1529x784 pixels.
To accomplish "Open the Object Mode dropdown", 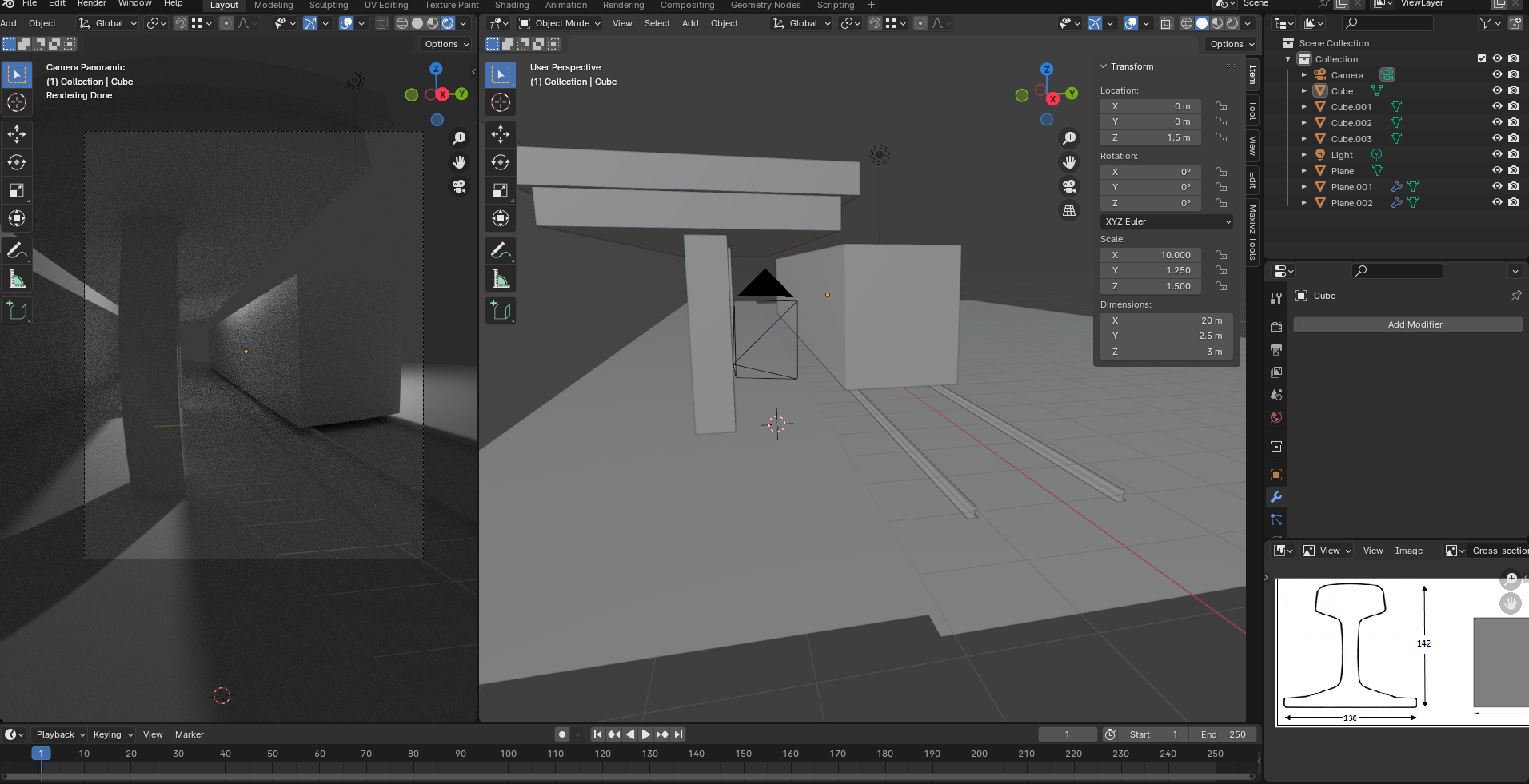I will (x=561, y=23).
